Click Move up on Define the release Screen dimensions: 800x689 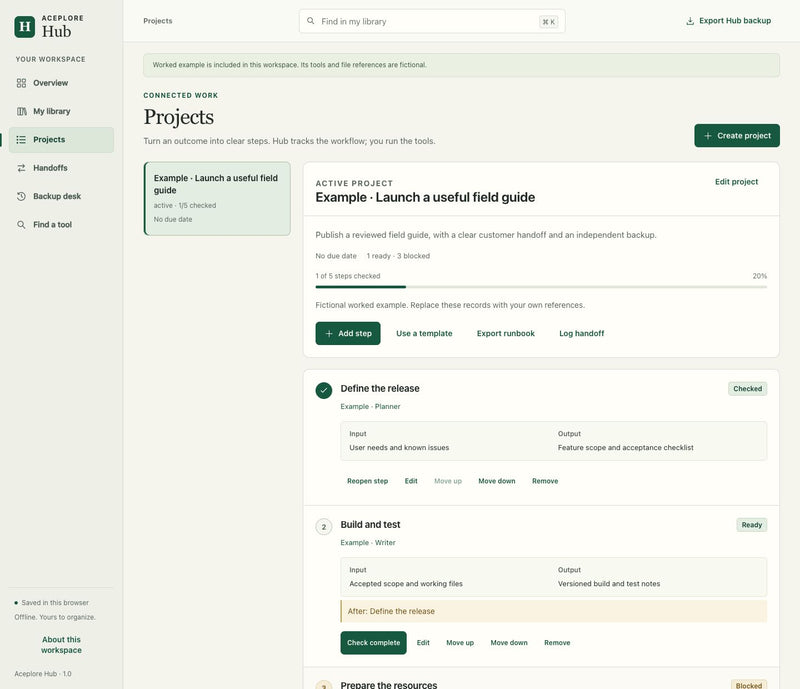coord(448,481)
